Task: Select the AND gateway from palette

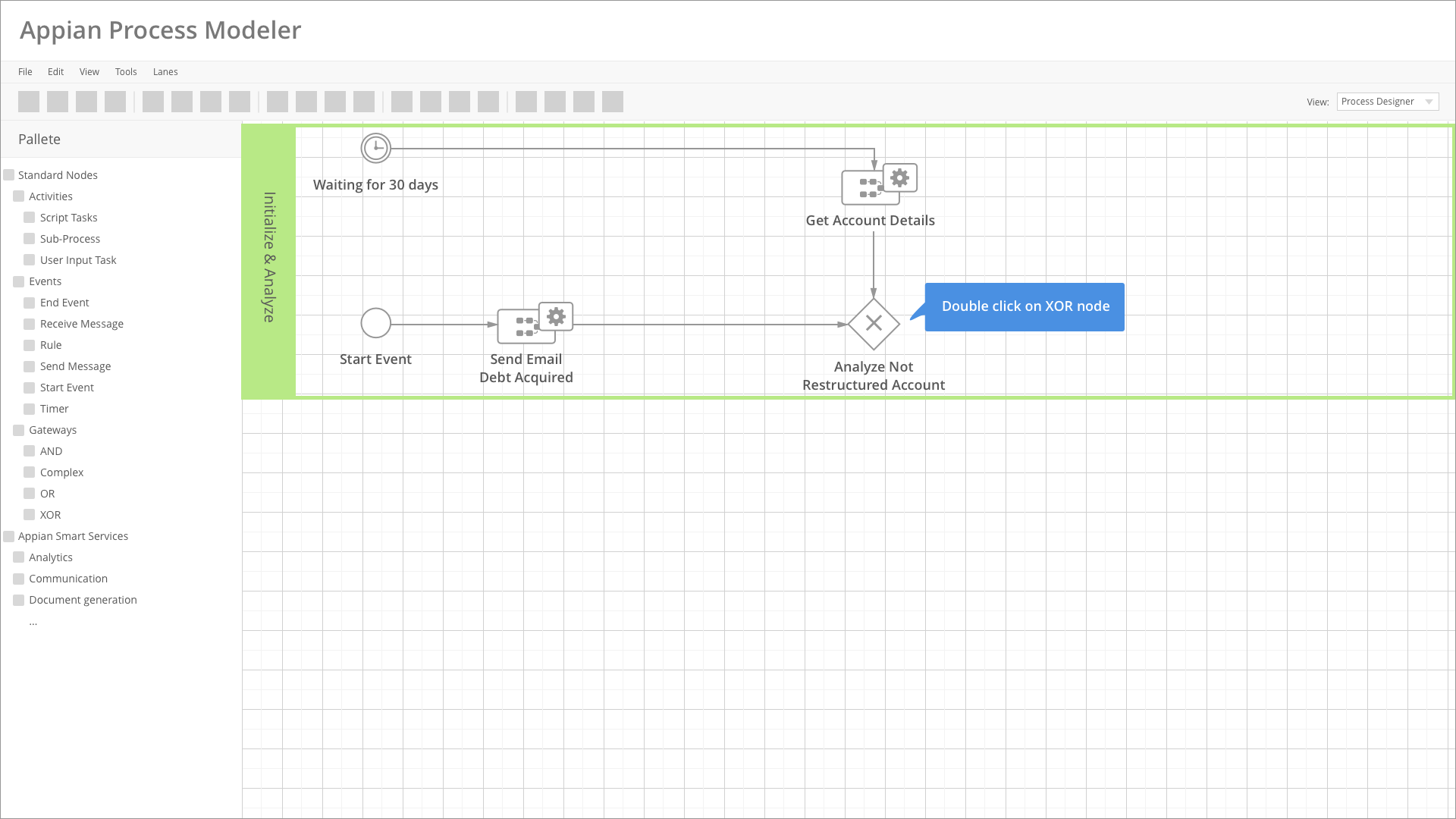Action: pyautogui.click(x=51, y=450)
